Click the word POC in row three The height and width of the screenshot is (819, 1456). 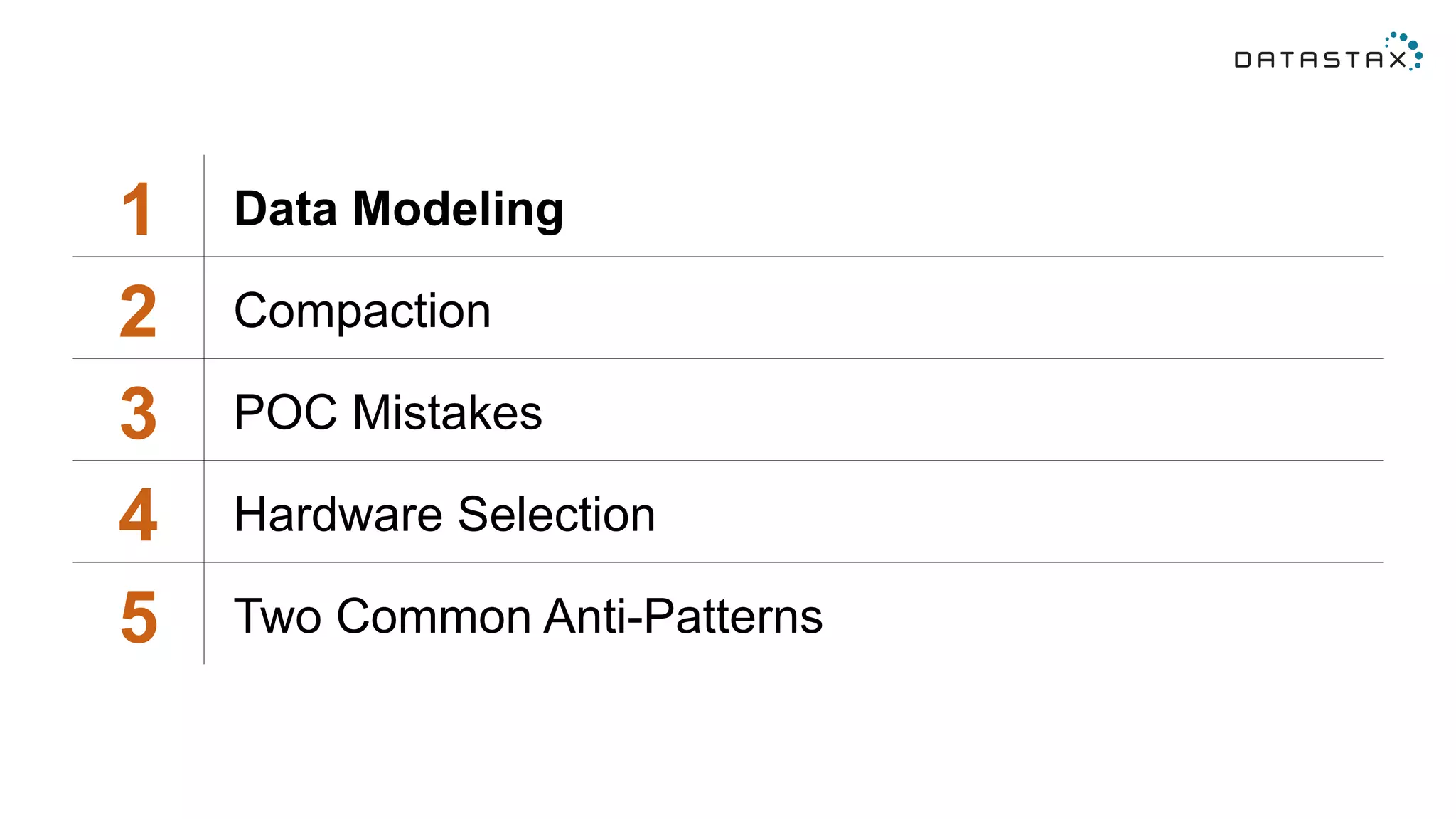point(285,412)
